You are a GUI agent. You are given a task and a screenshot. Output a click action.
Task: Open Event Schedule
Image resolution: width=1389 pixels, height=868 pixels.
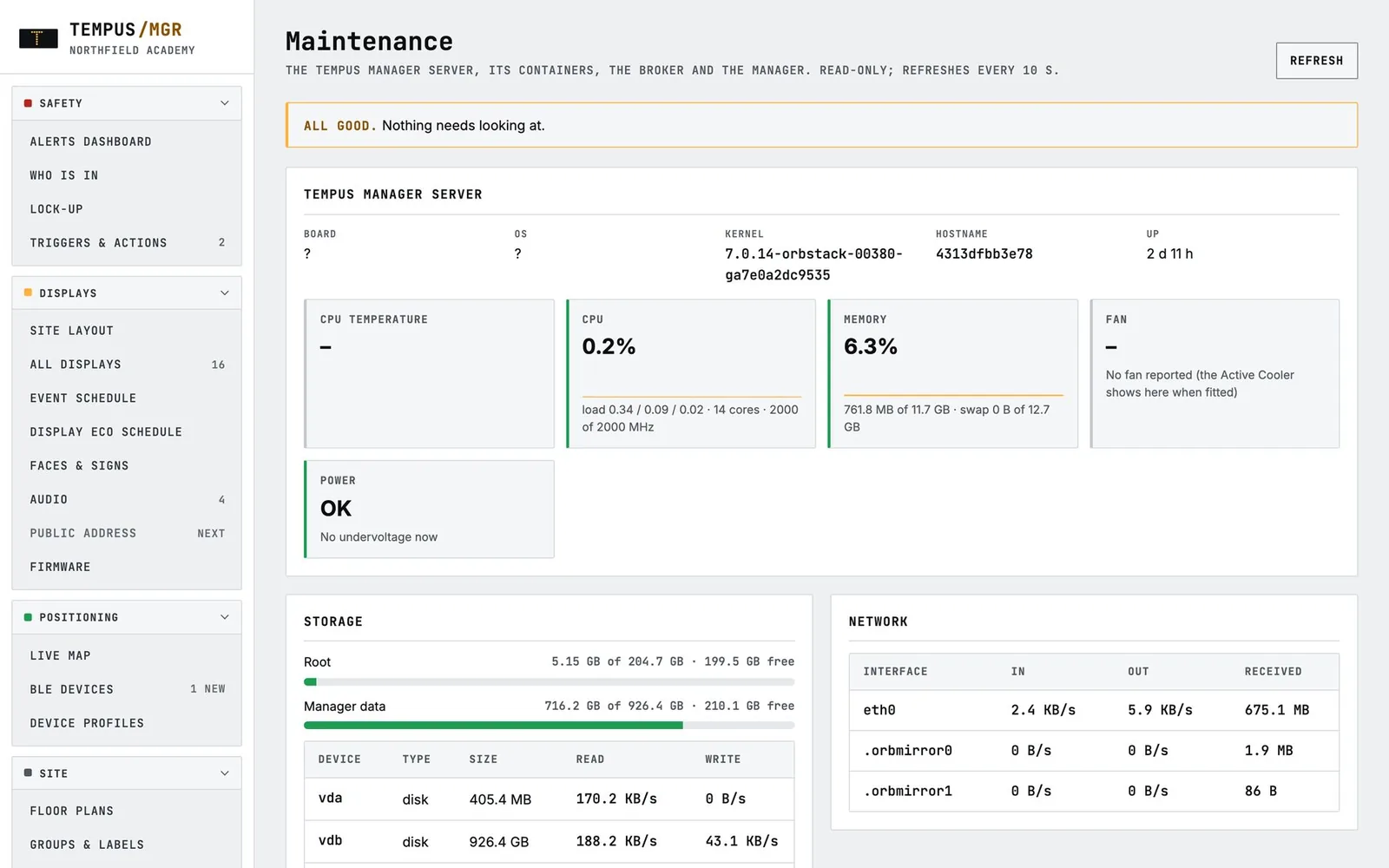coord(127,398)
